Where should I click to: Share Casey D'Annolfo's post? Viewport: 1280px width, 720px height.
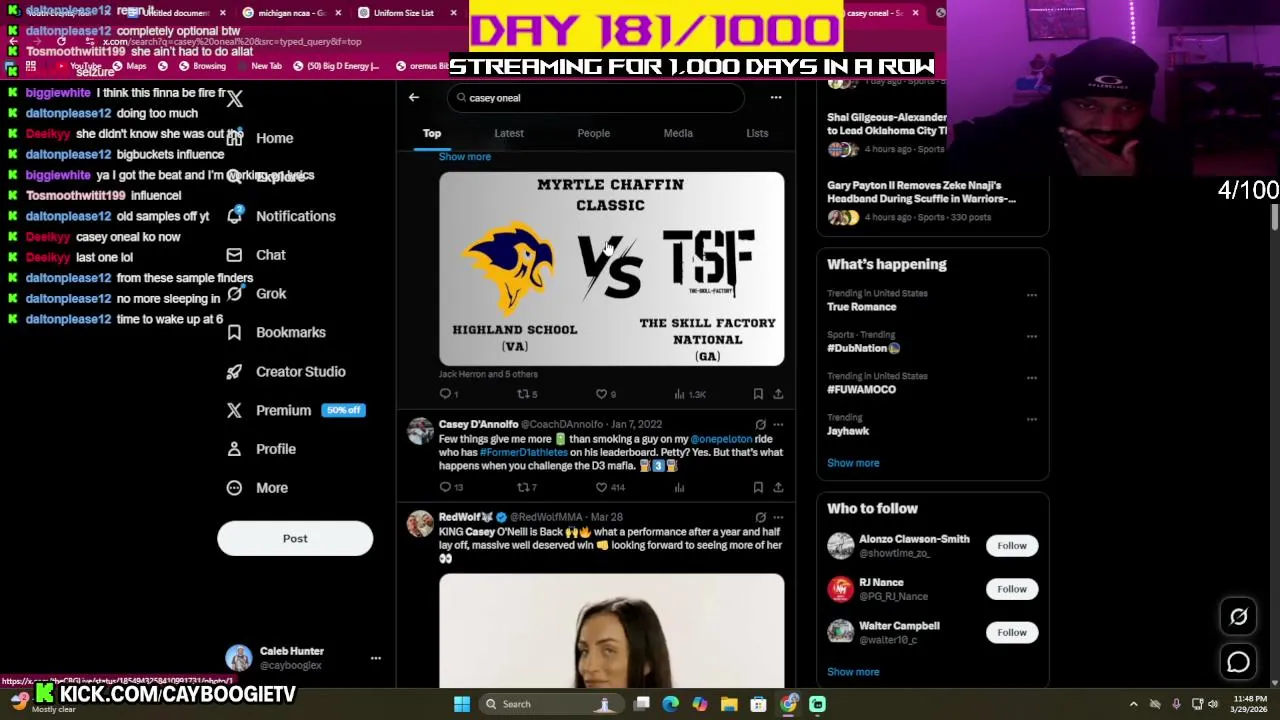[x=778, y=487]
